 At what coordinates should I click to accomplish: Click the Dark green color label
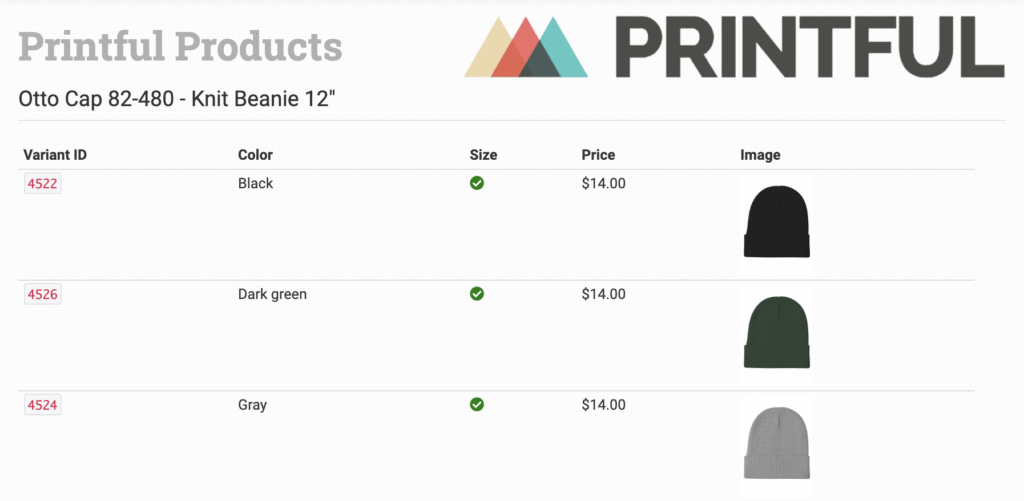272,294
